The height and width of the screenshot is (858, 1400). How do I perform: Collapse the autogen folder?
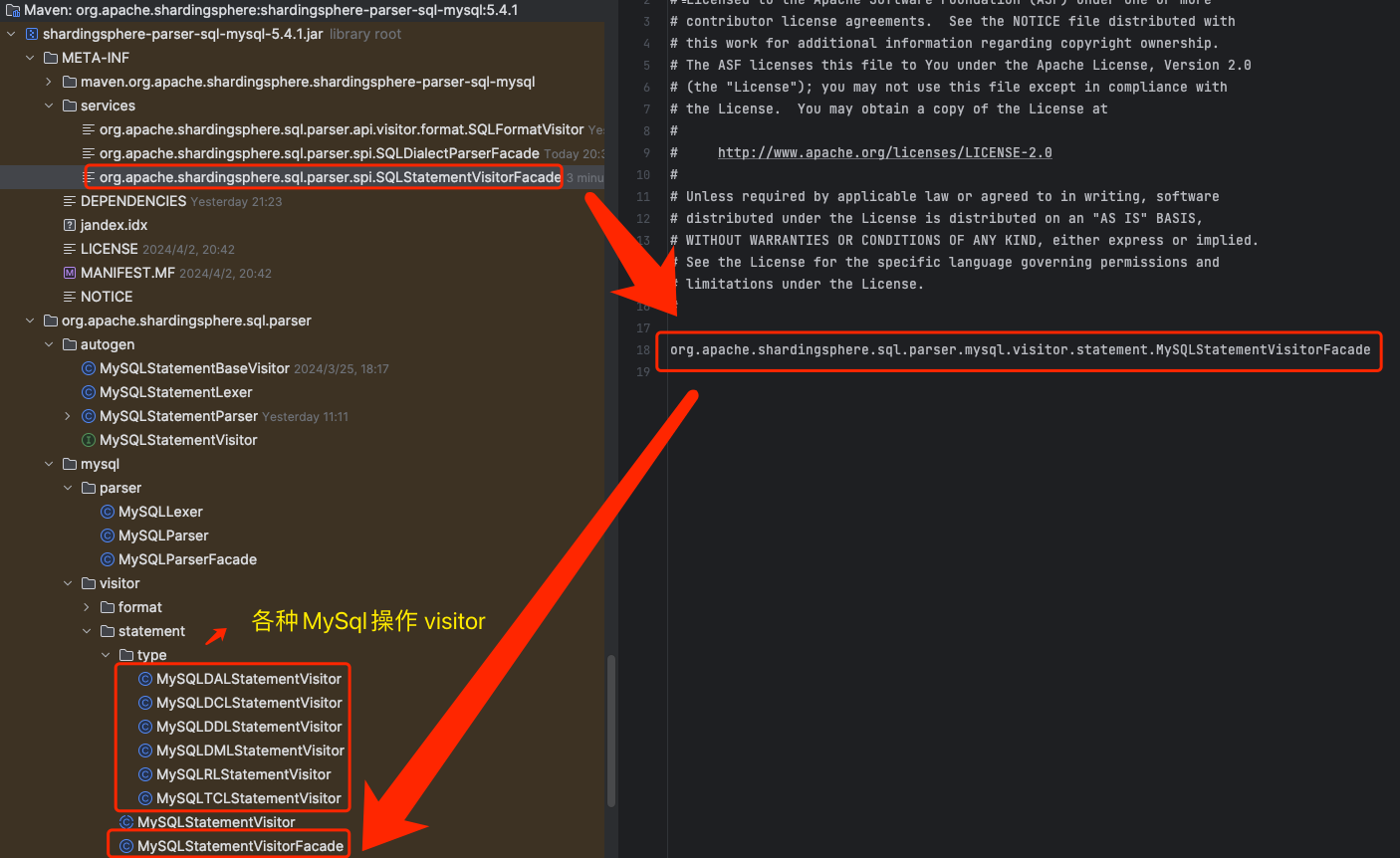tap(49, 344)
